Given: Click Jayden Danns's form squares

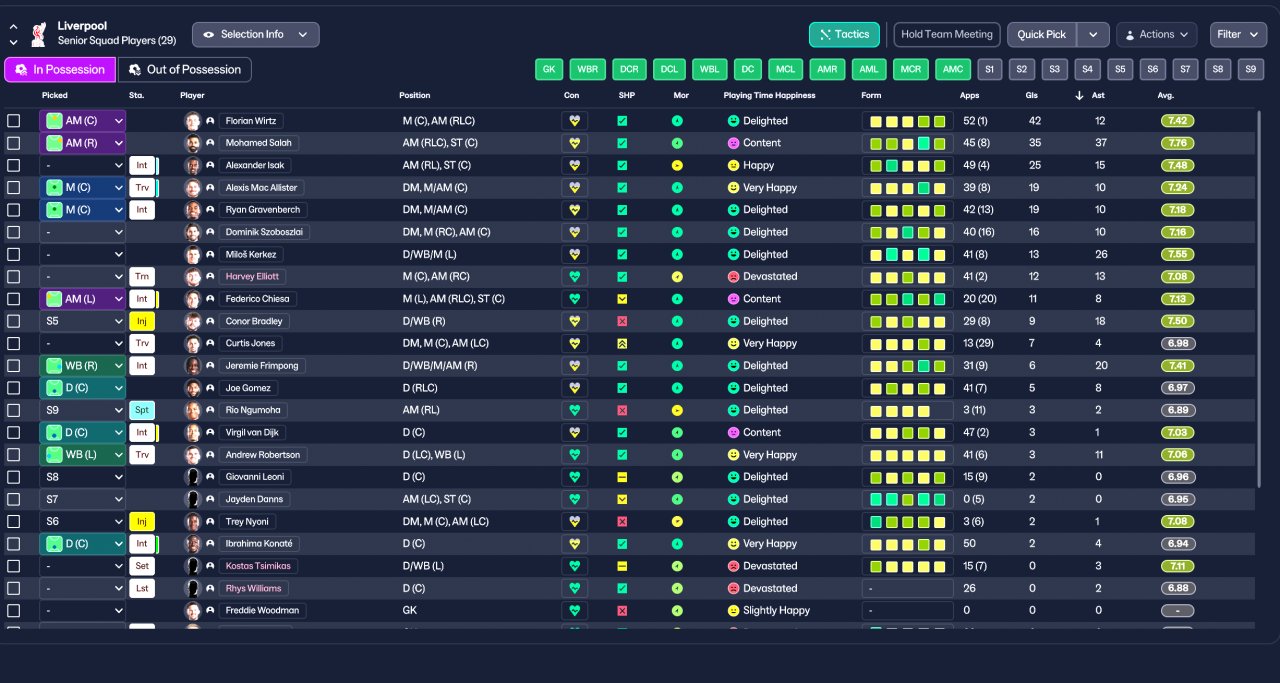Looking at the screenshot, I should tap(907, 499).
